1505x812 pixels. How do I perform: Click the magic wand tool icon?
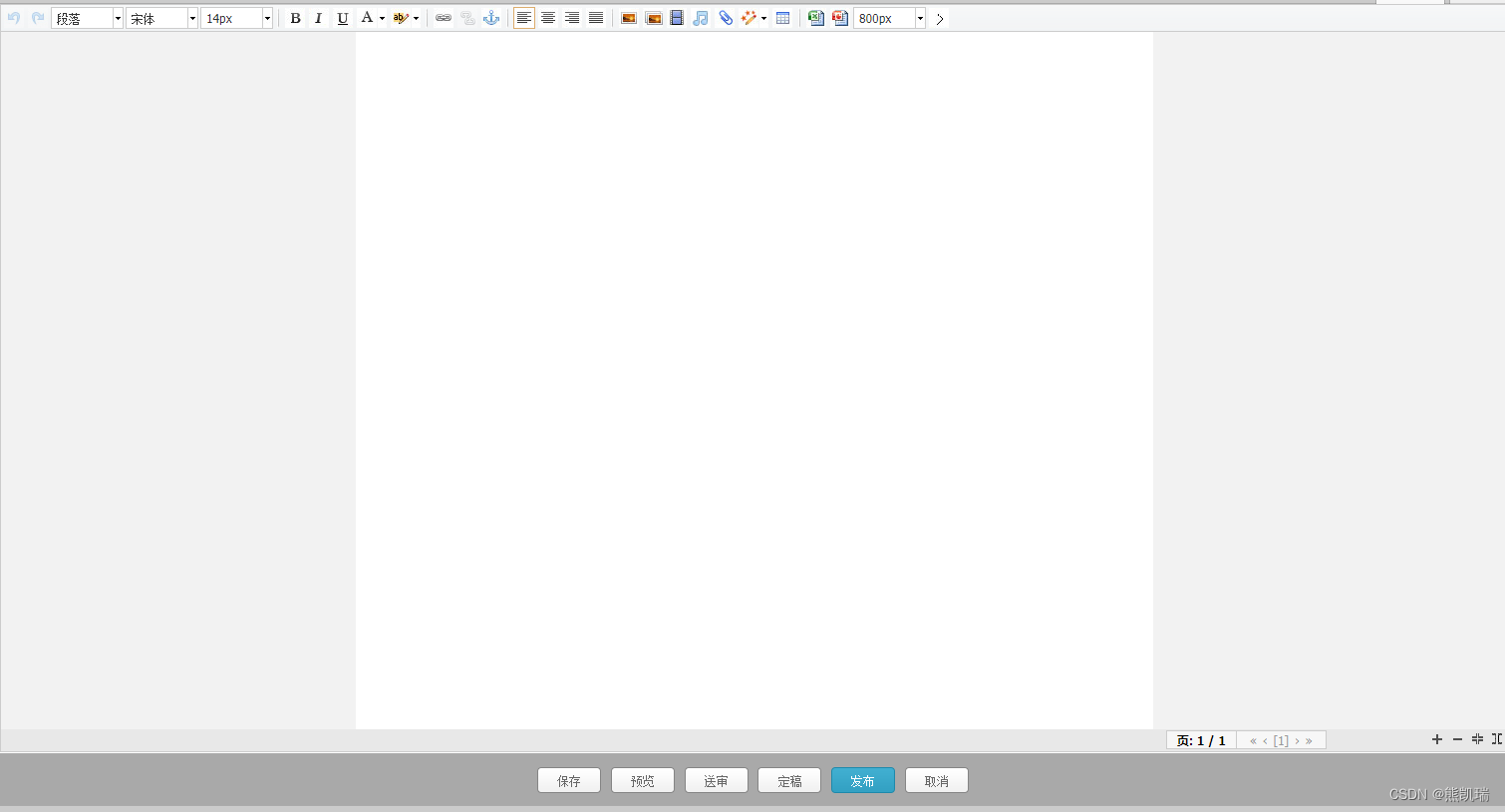(x=750, y=18)
